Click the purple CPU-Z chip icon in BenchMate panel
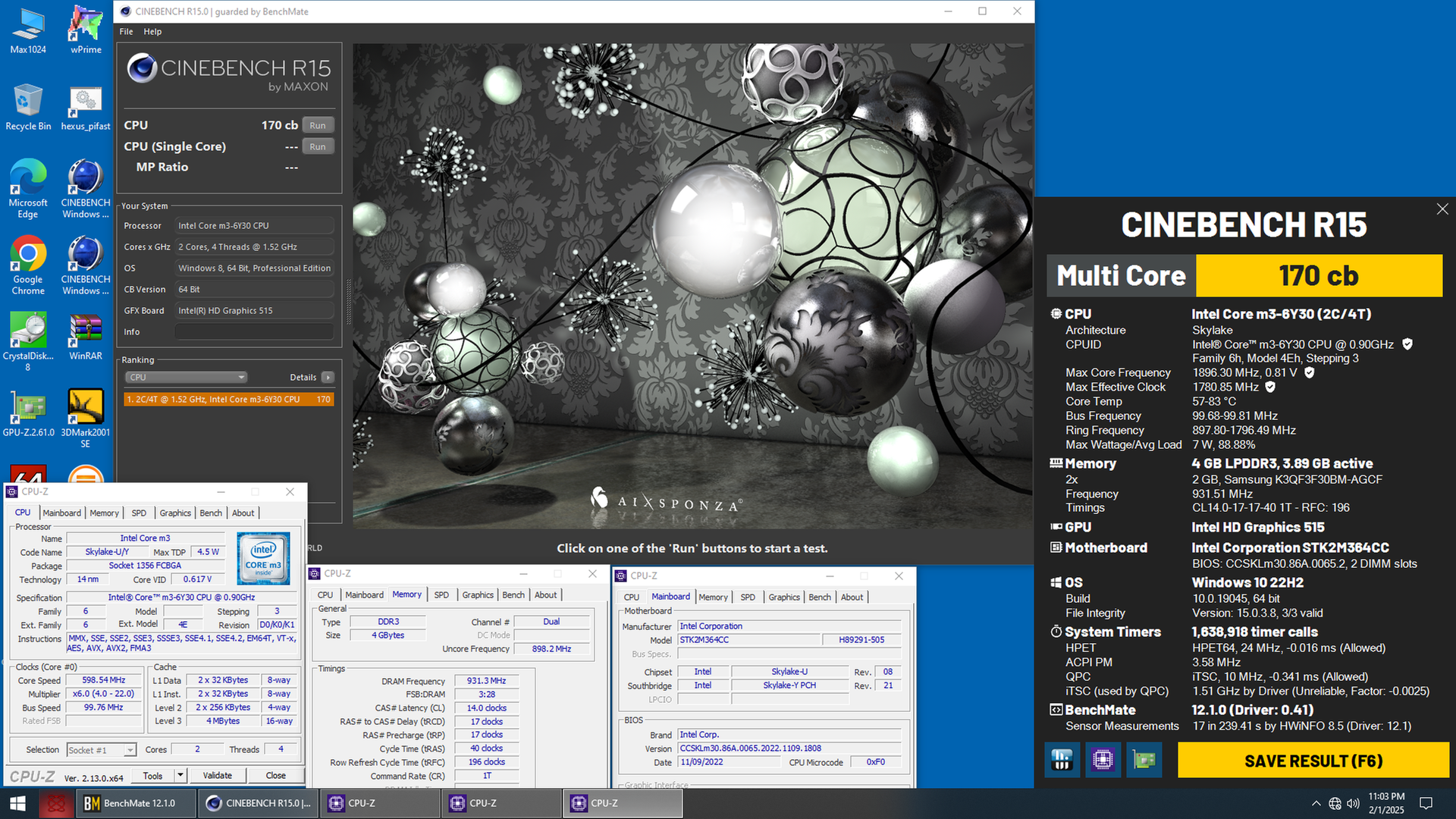Screen dimensions: 1456x819 [1103, 760]
